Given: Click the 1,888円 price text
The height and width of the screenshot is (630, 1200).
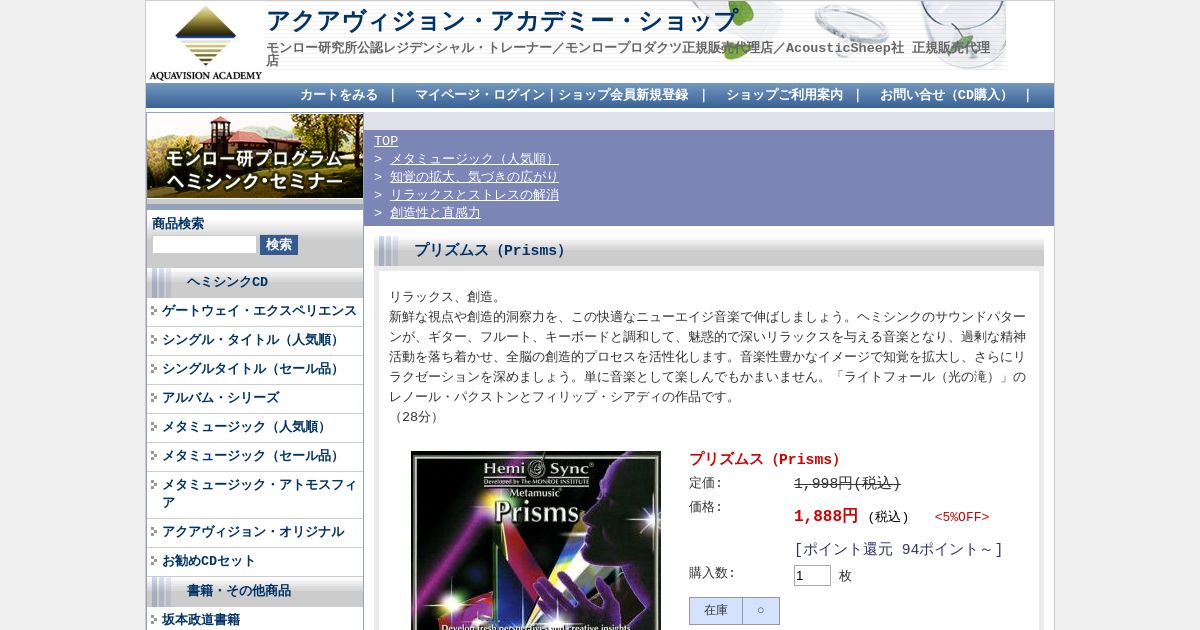Looking at the screenshot, I should click(826, 516).
